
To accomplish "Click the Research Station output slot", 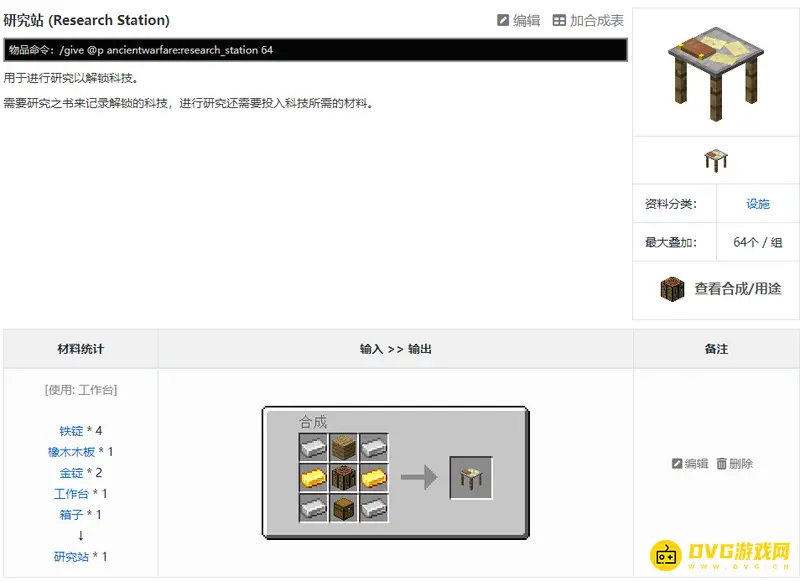I will point(471,478).
